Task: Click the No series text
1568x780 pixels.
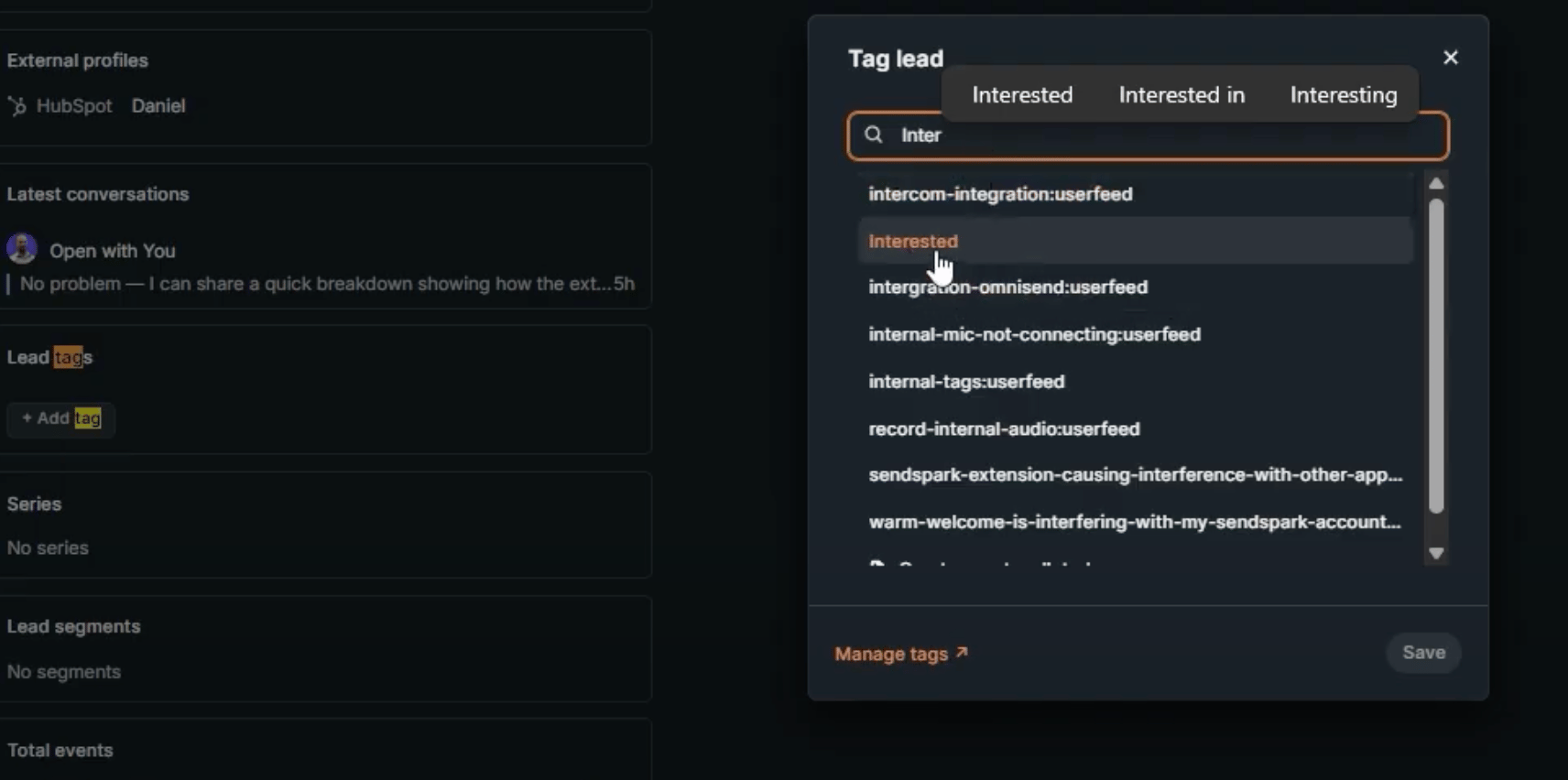Action: pos(48,548)
